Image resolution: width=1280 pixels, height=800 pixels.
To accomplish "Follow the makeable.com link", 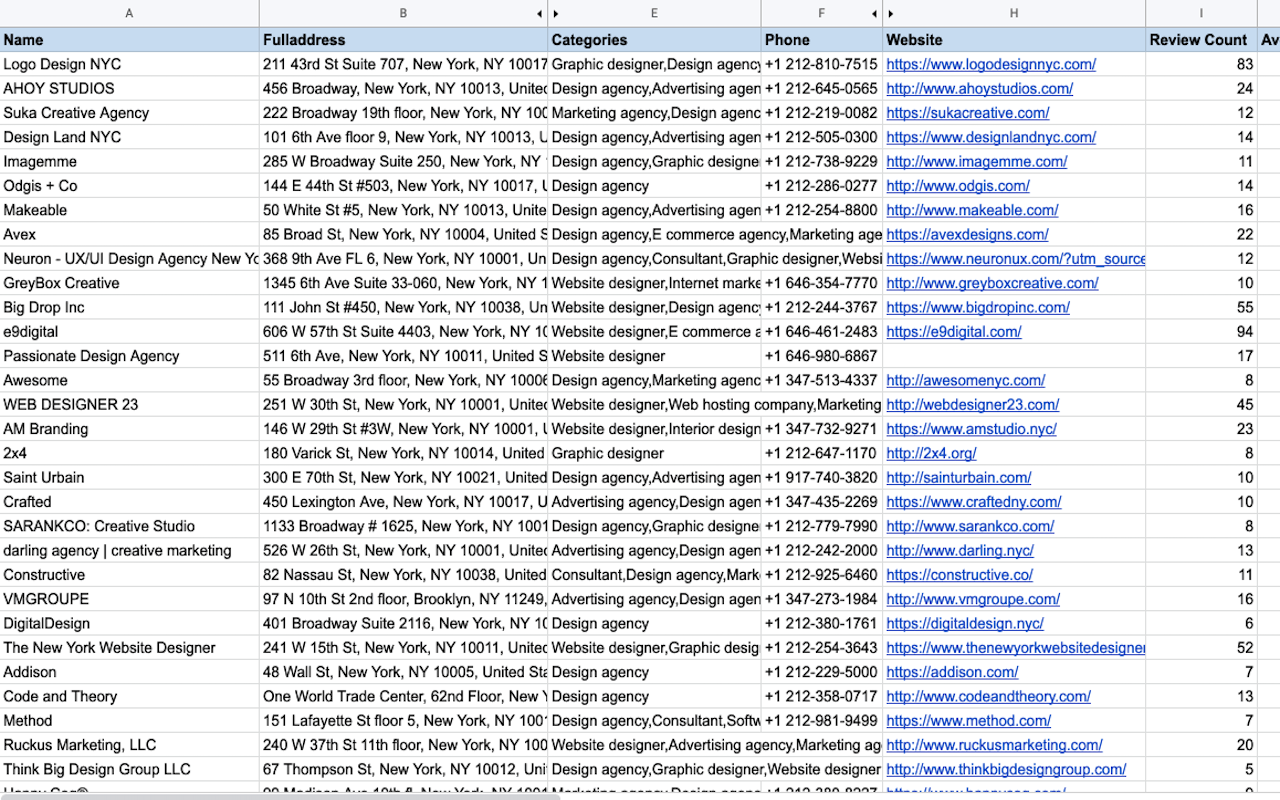I will (972, 210).
